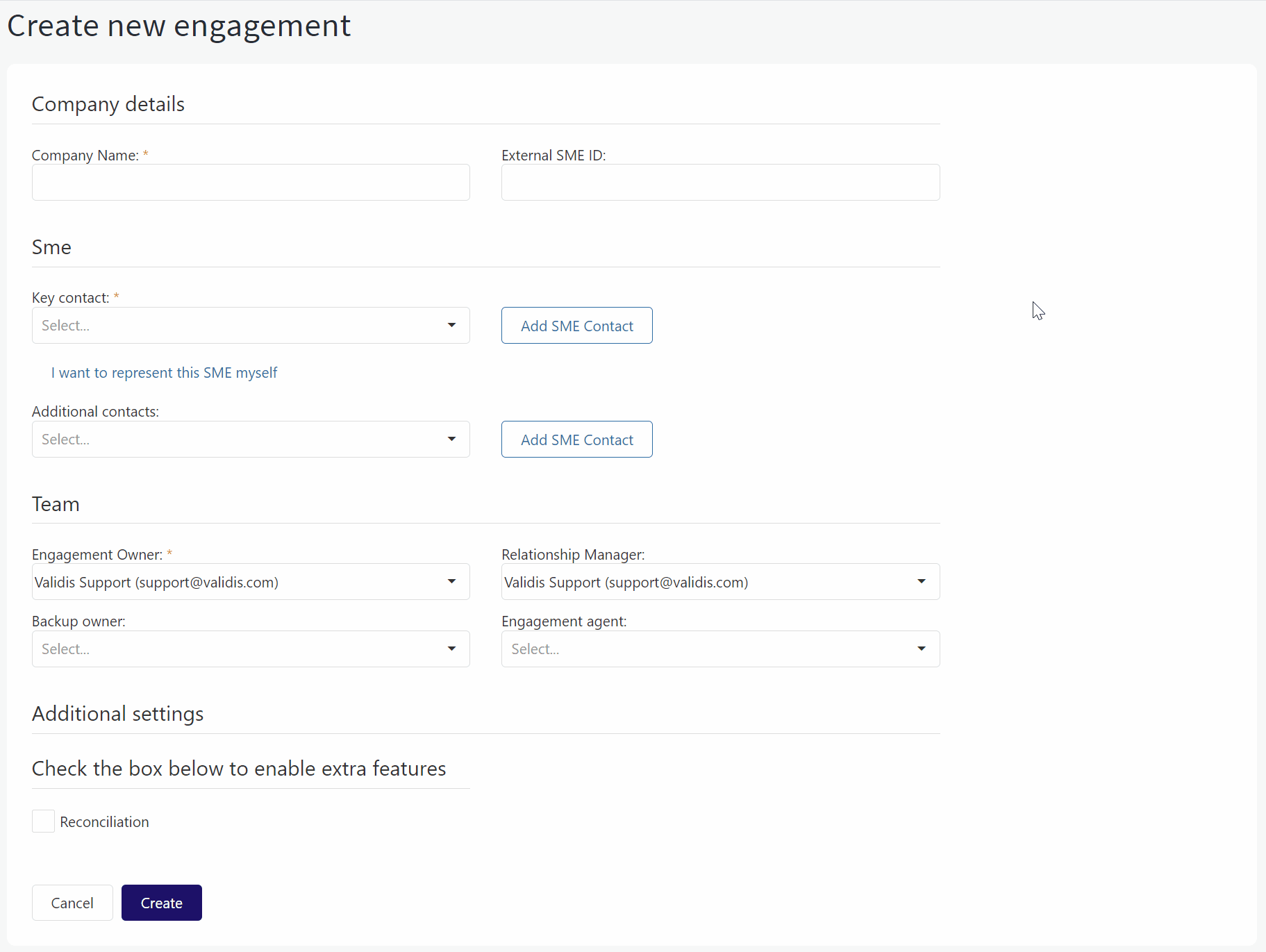Add SME Contact next to Additional contacts
The image size is (1266, 952).
[x=577, y=440]
